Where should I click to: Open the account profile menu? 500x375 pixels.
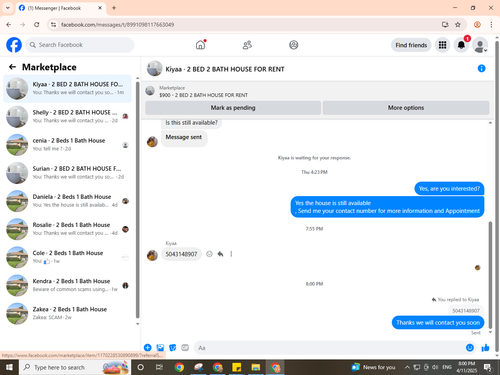[480, 45]
